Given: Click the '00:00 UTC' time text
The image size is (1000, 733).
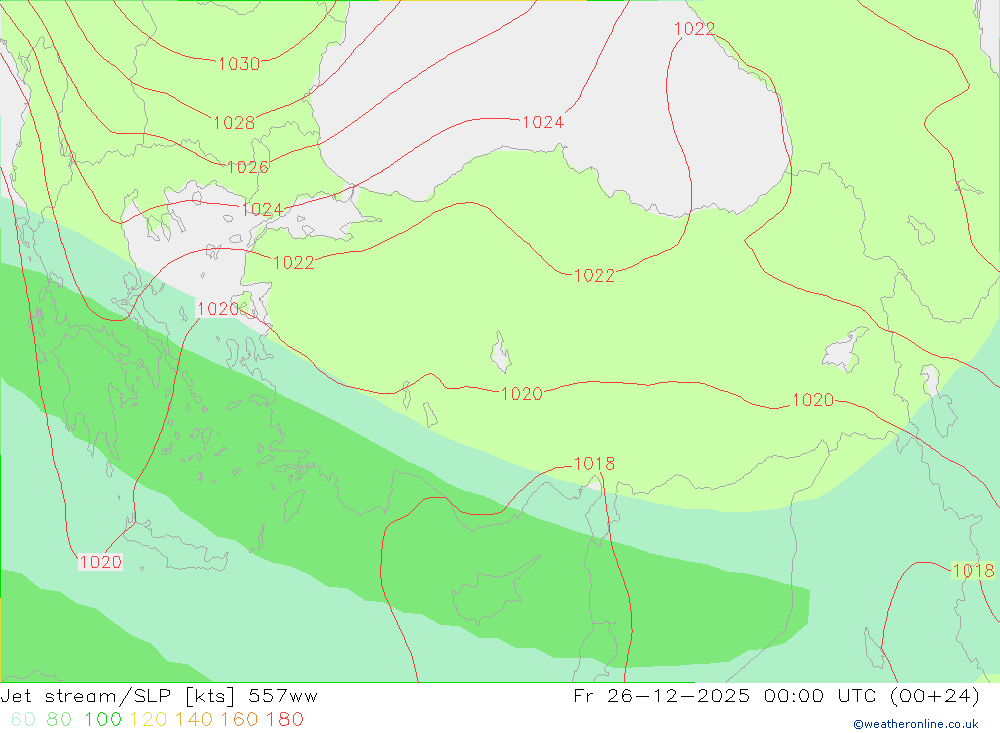Looking at the screenshot, I should [822, 696].
